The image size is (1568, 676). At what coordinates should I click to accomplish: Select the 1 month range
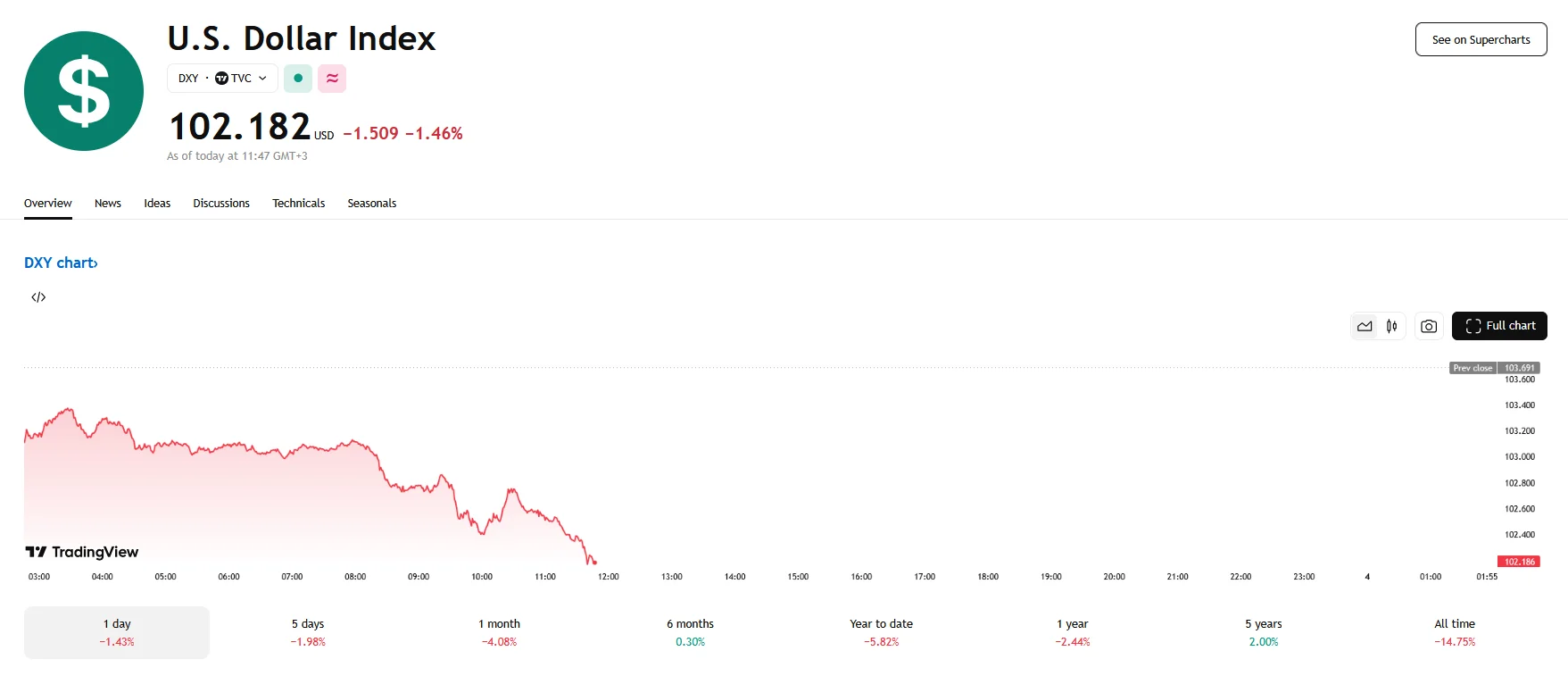[x=499, y=632]
